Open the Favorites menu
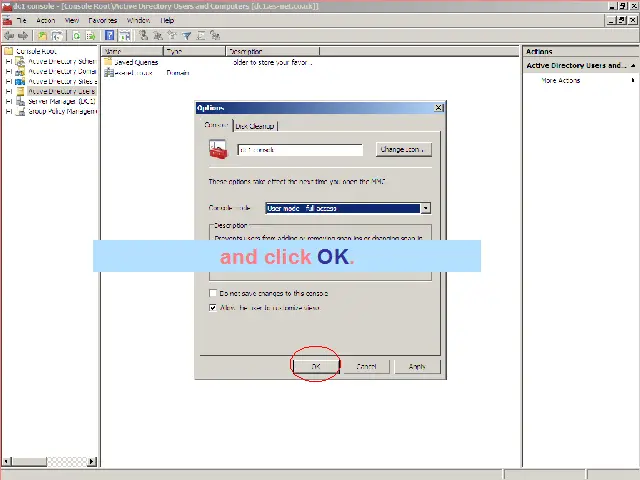The image size is (640, 480). click(102, 20)
